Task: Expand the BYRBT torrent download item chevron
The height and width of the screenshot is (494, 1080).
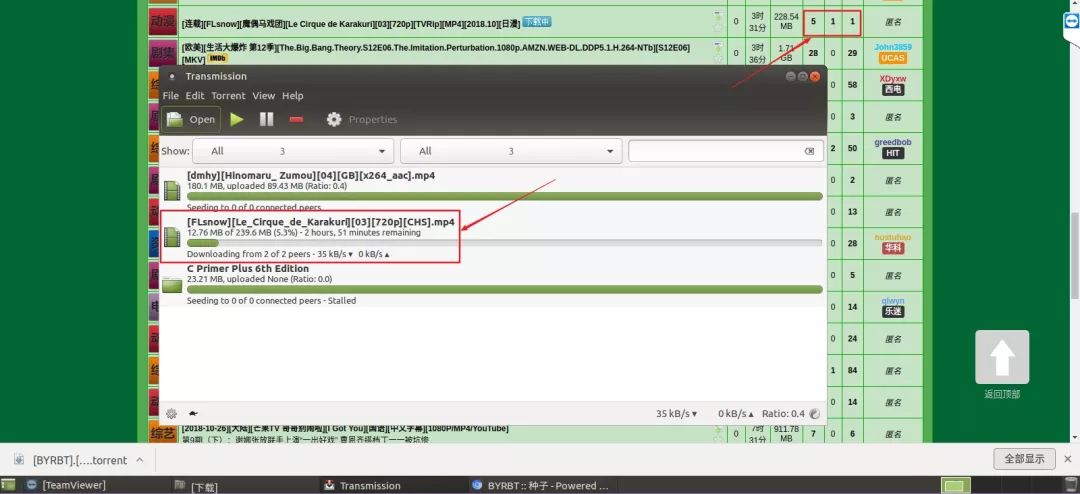Action: tap(140, 460)
